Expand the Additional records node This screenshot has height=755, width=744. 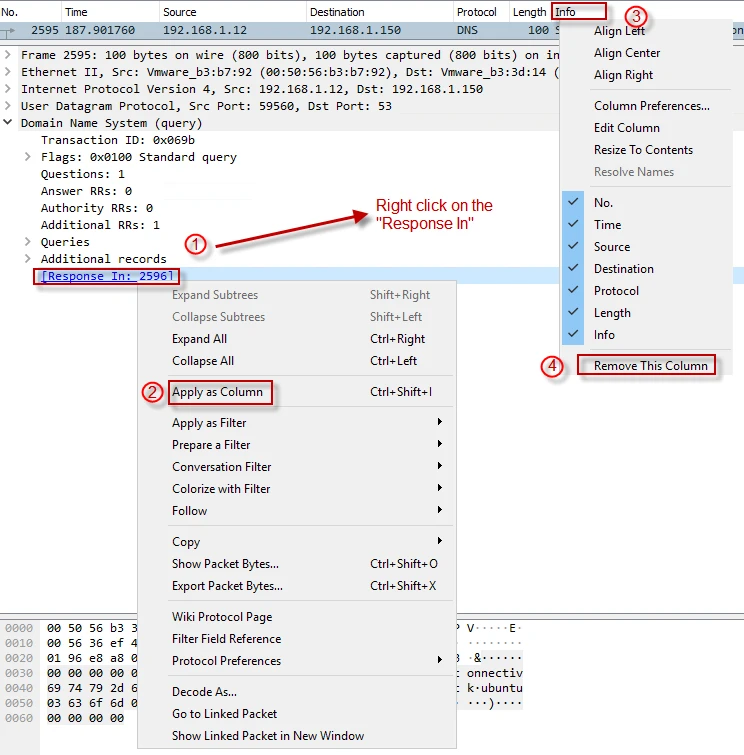click(28, 259)
